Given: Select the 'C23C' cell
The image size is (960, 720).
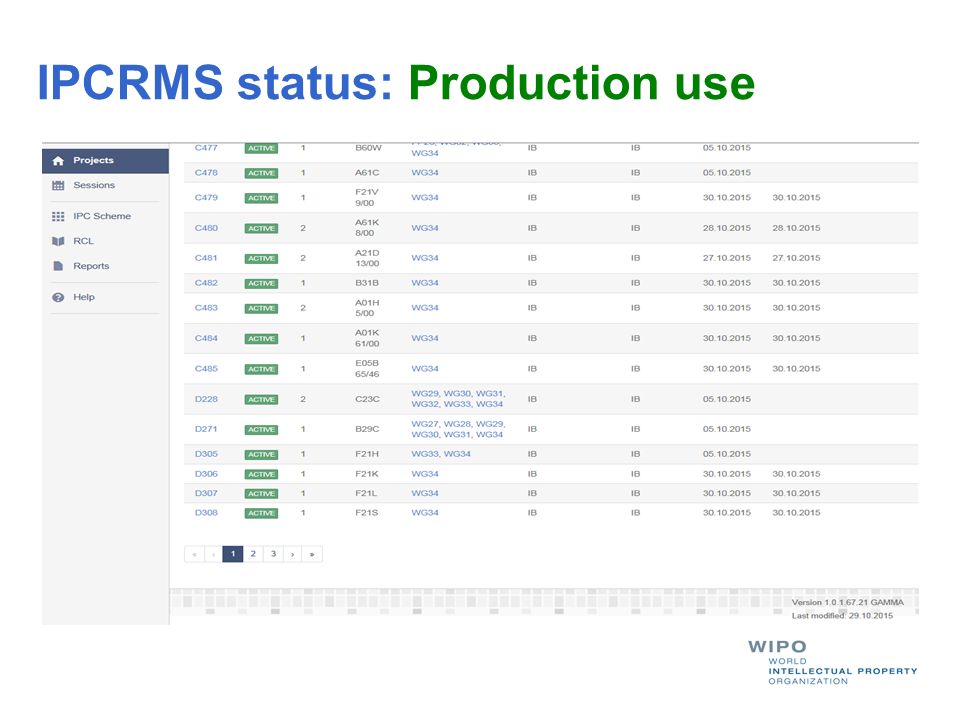Looking at the screenshot, I should [367, 399].
